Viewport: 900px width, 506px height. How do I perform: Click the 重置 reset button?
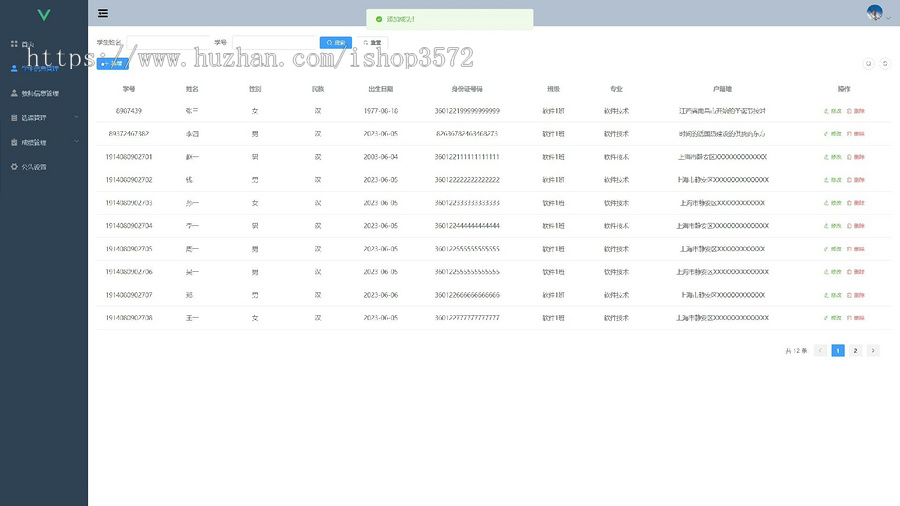372,42
